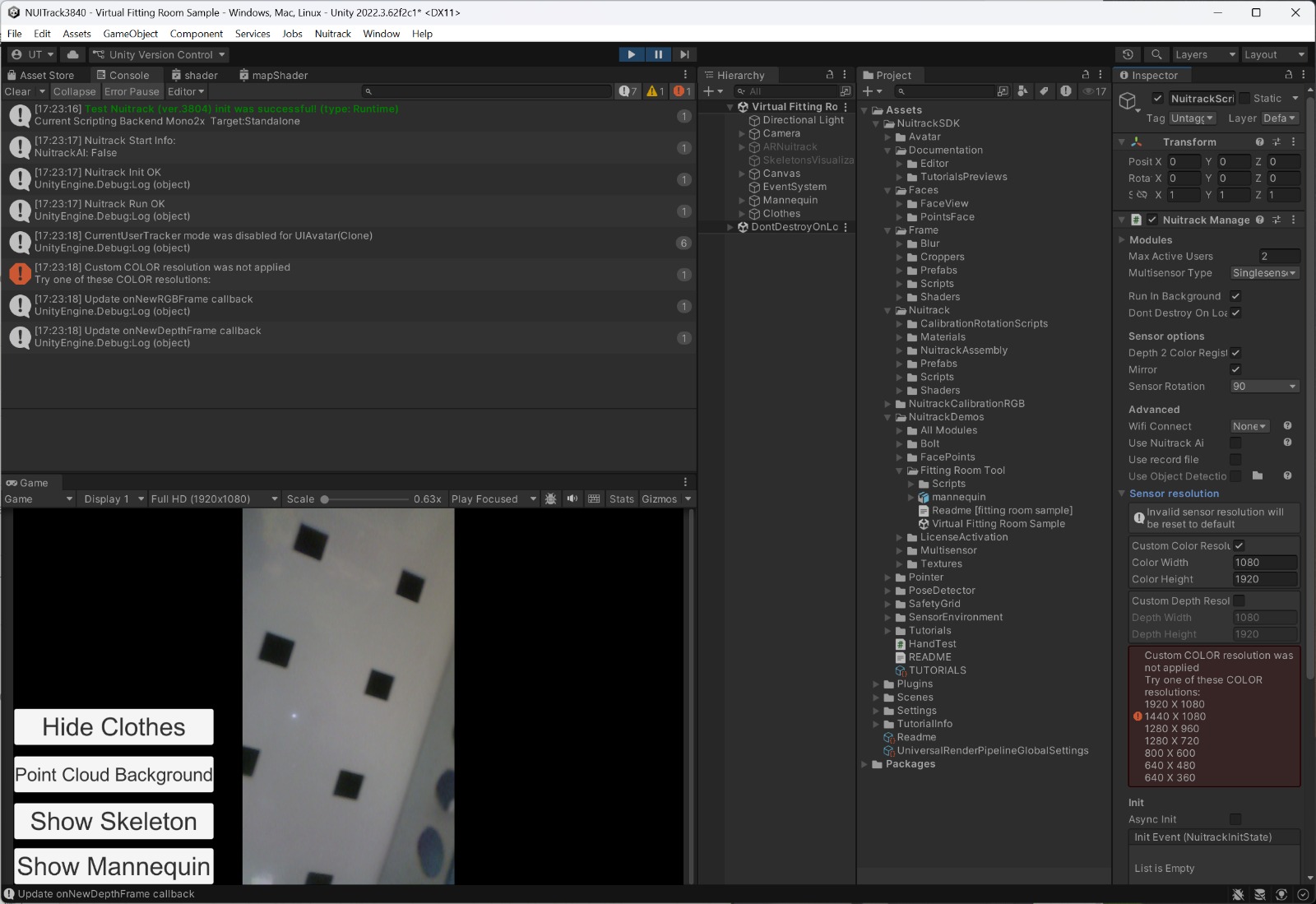The image size is (1316, 904).
Task: Open the Layers dropdown
Action: (1204, 54)
